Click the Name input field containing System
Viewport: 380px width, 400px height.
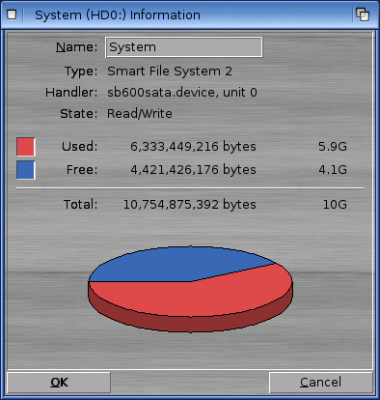click(x=184, y=47)
